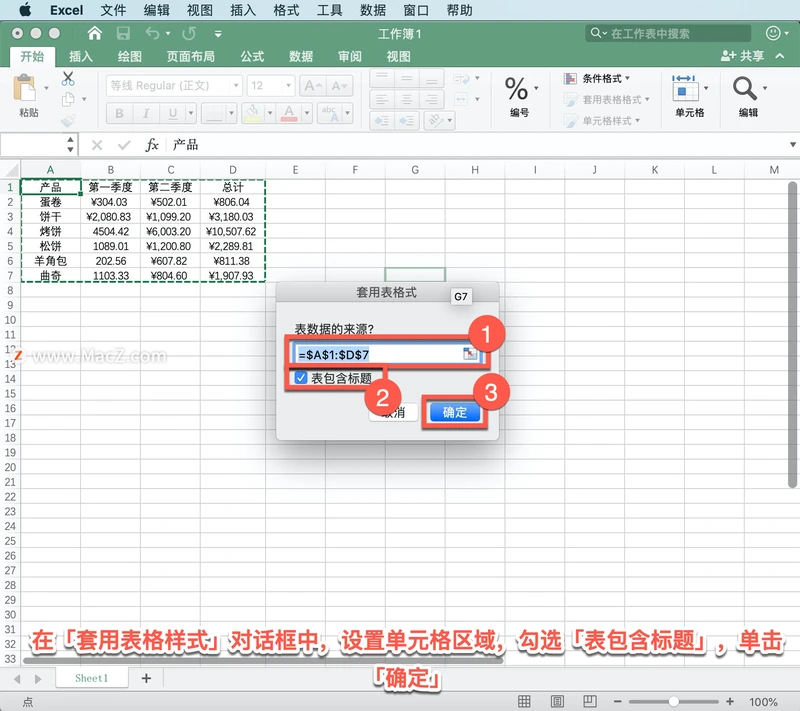
Task: Click the red font color A icon
Action: [x=289, y=113]
